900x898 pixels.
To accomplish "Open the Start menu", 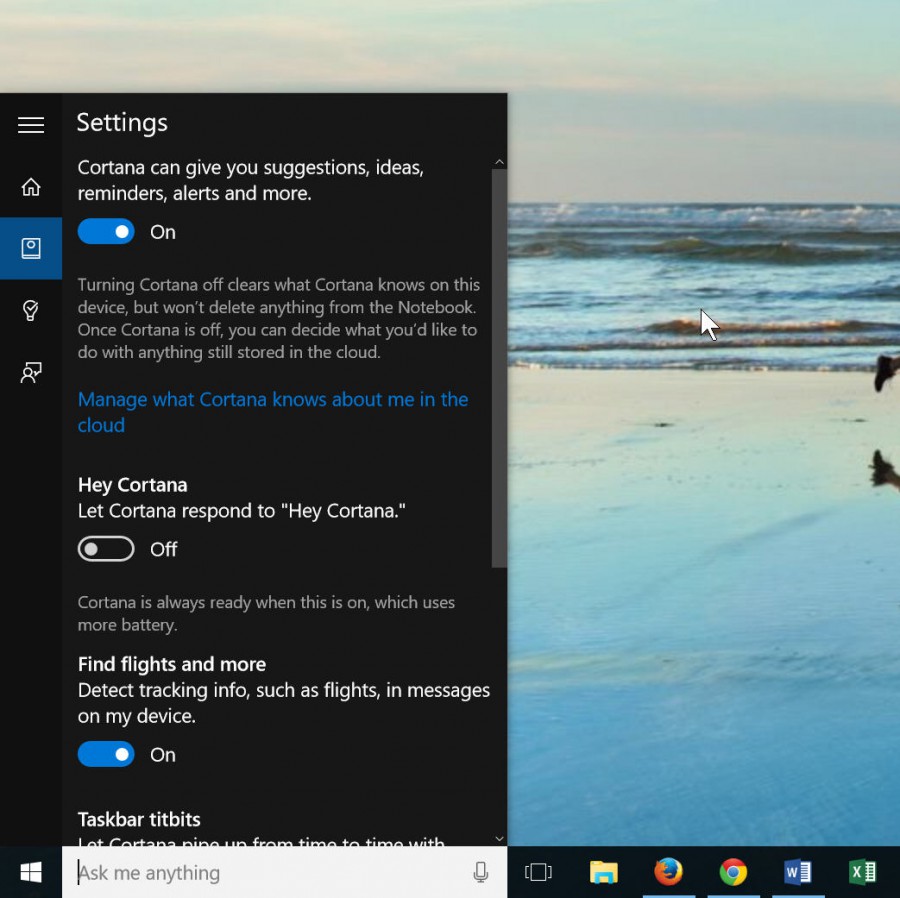I will [29, 872].
